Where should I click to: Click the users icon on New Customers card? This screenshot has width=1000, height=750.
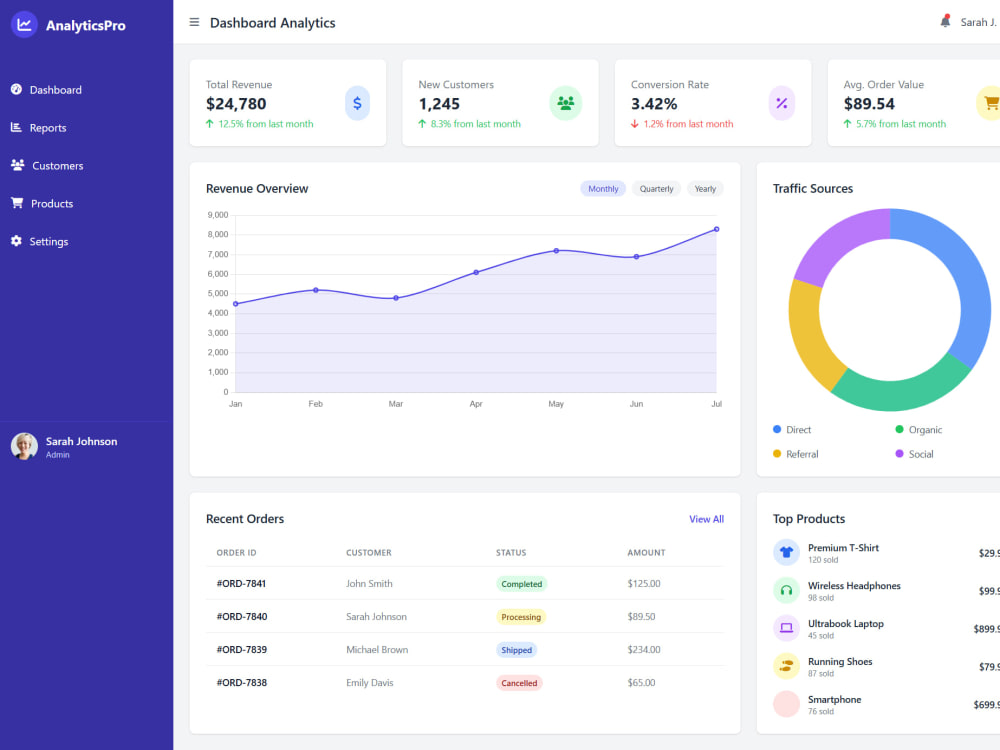pyautogui.click(x=566, y=103)
